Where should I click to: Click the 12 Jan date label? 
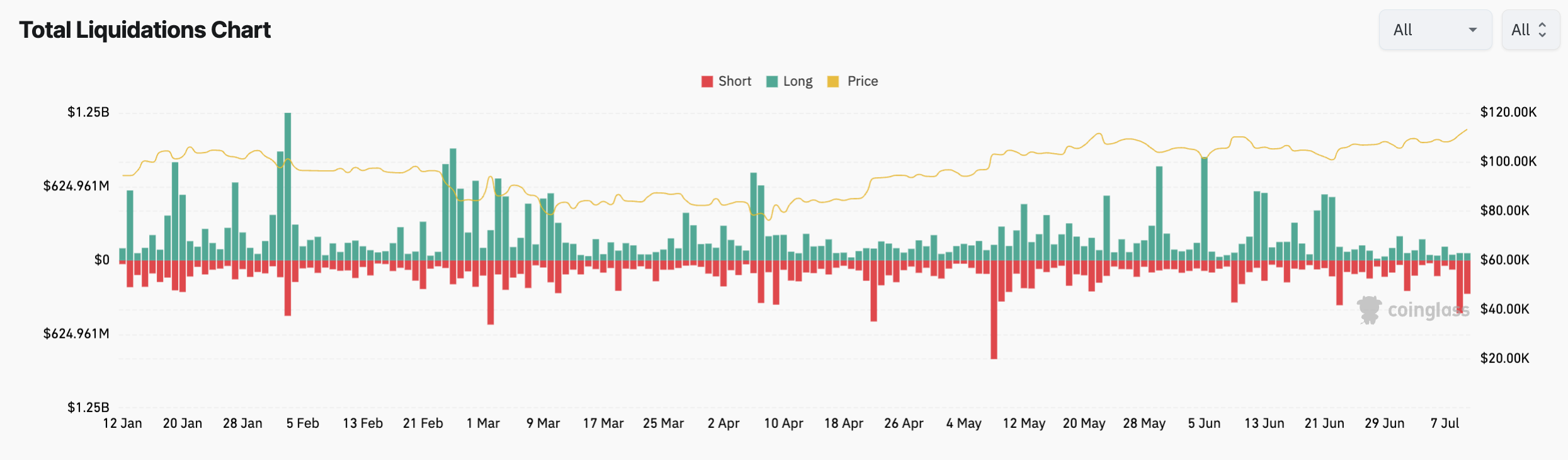122,423
